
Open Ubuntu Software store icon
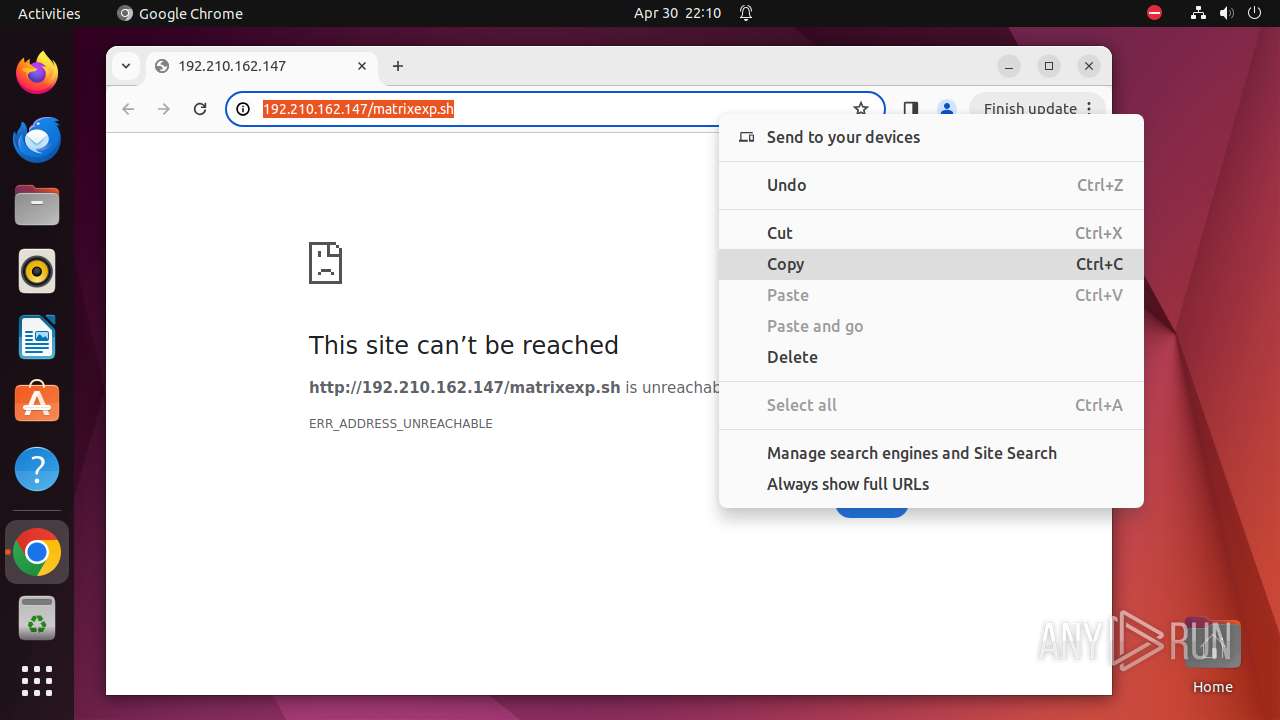click(37, 402)
